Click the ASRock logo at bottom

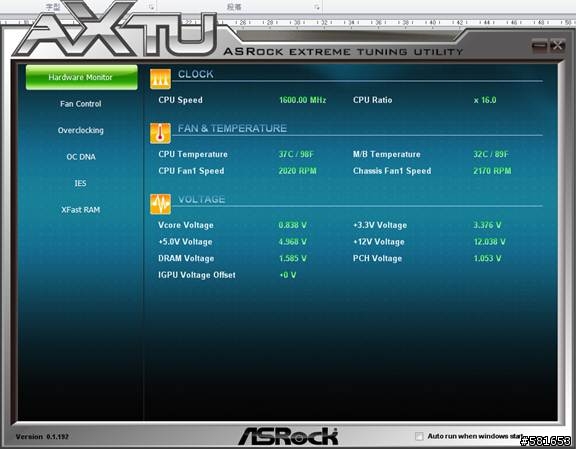click(x=289, y=436)
